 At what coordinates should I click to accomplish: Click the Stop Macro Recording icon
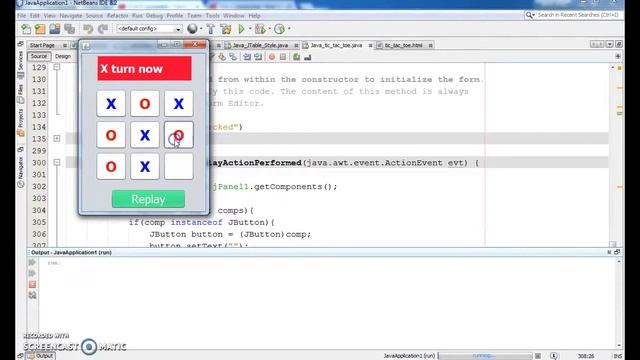[283, 57]
